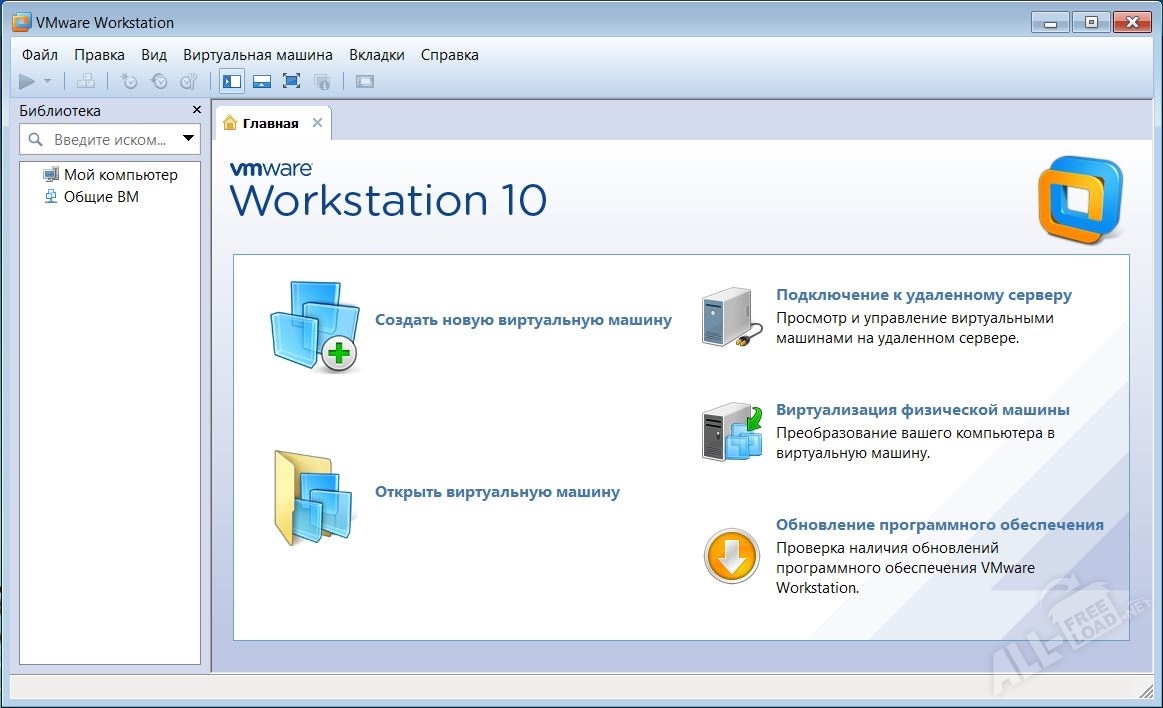Click the revert to snapshot toolbar icon
The image size is (1163, 708).
[159, 81]
